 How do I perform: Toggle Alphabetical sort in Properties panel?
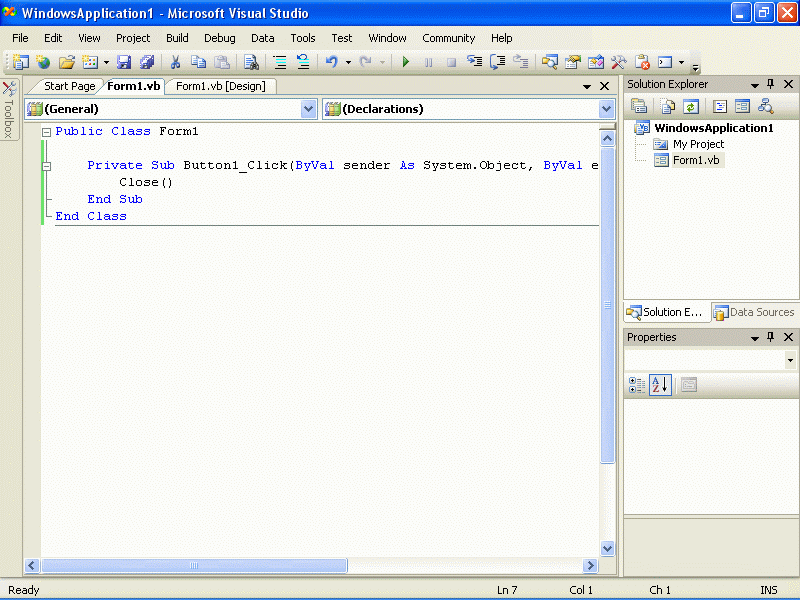660,385
